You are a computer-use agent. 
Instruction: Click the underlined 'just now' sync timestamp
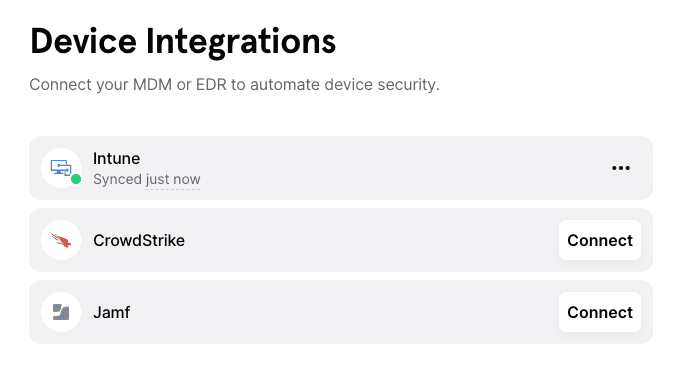click(173, 179)
